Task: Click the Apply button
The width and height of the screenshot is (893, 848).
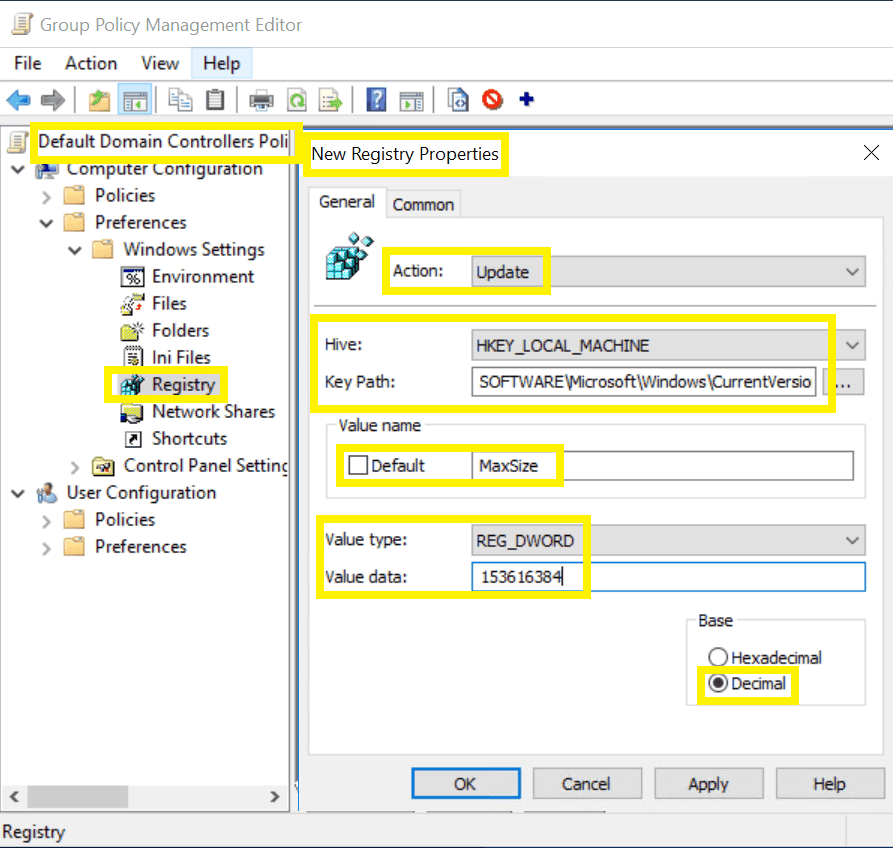Action: coord(708,784)
